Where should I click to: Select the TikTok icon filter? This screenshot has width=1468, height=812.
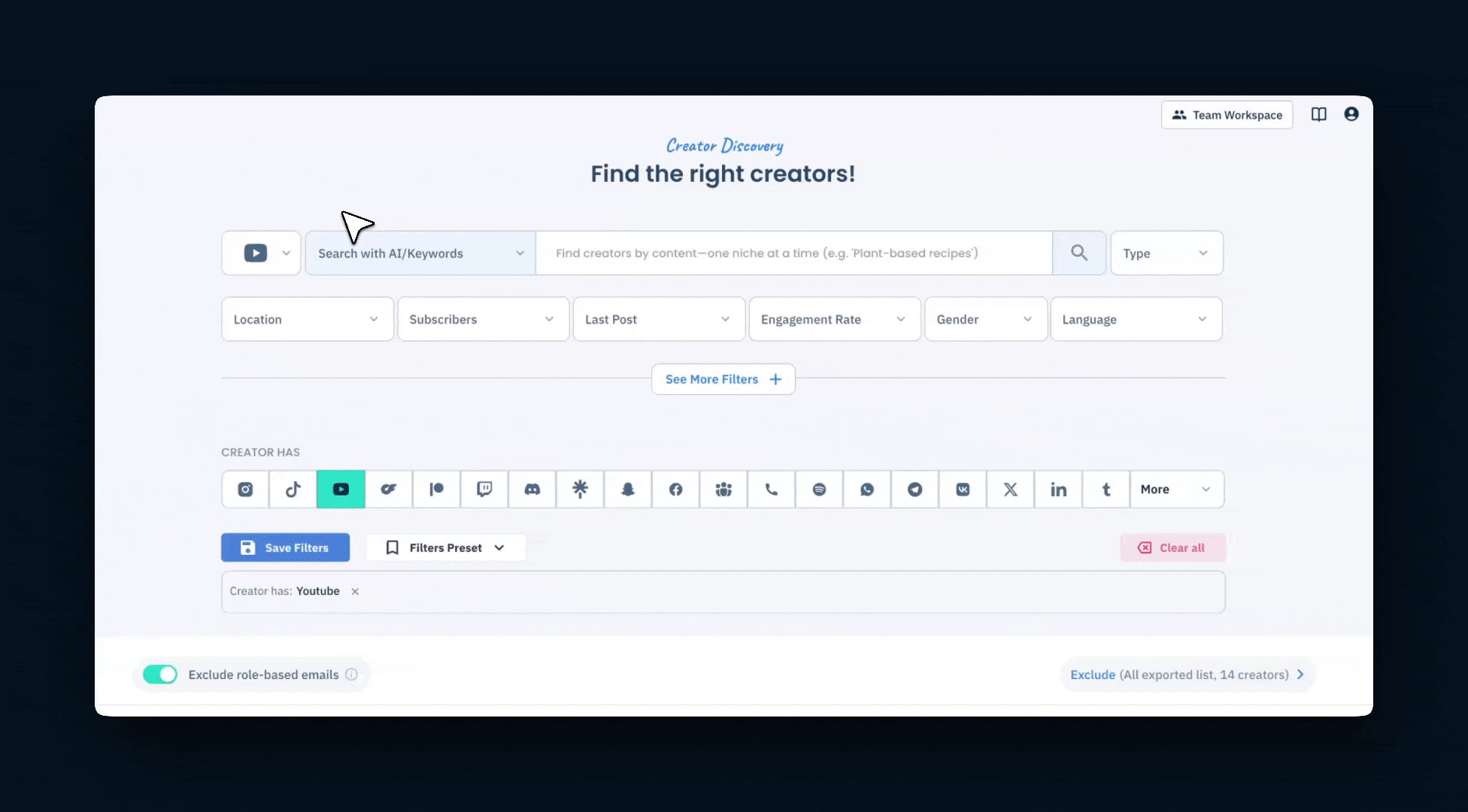pos(293,489)
